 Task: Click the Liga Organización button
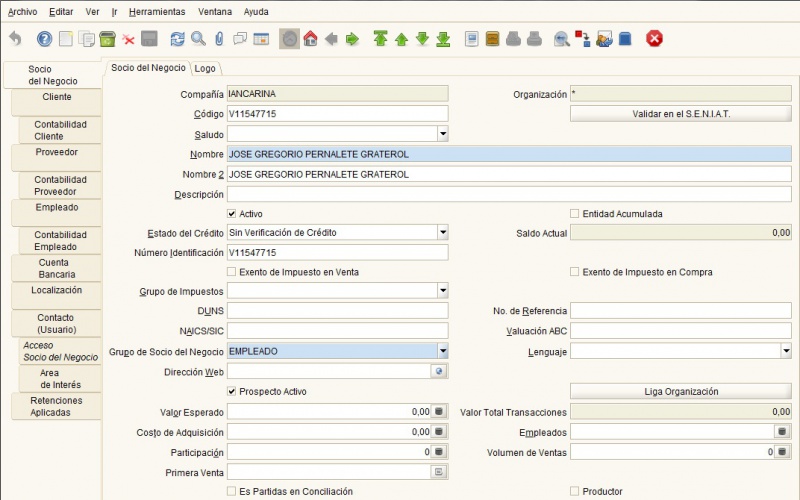point(681,391)
